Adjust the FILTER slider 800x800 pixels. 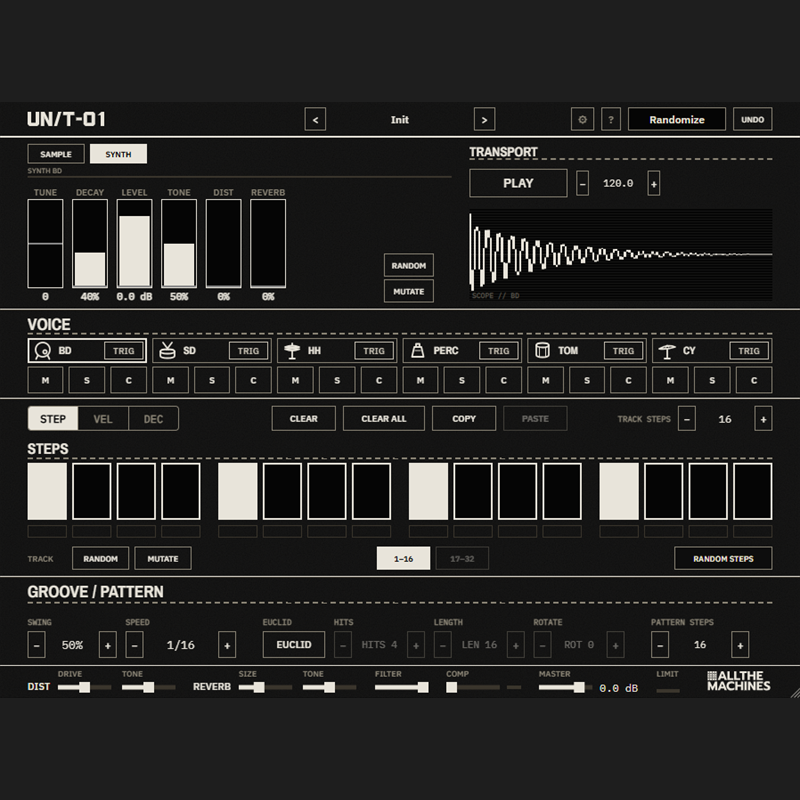click(x=402, y=687)
